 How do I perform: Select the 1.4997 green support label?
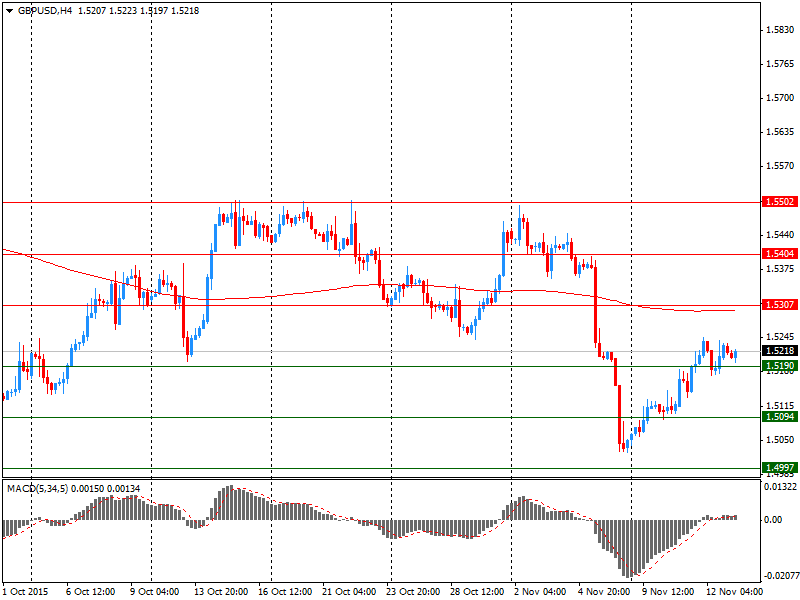click(779, 467)
